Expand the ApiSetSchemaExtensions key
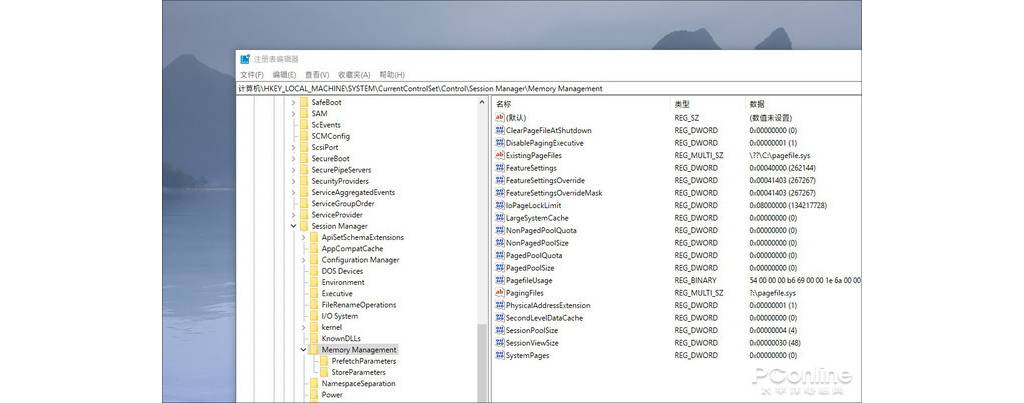 (x=304, y=237)
